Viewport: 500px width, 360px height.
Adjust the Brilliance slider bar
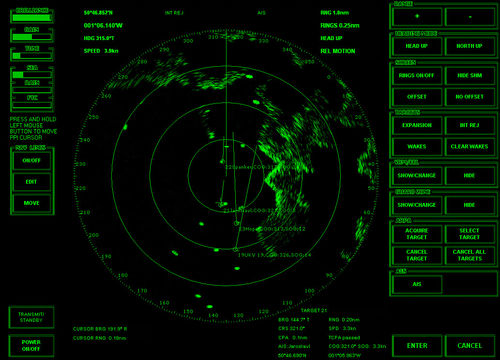[32, 18]
